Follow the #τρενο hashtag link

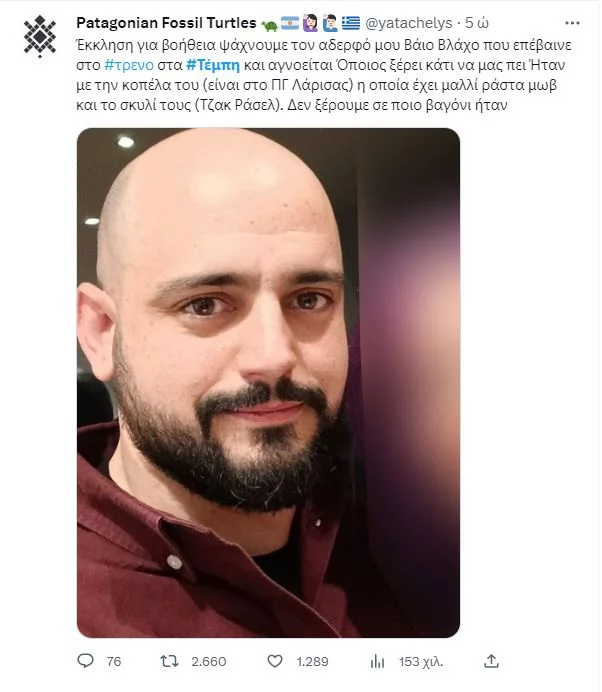point(129,65)
